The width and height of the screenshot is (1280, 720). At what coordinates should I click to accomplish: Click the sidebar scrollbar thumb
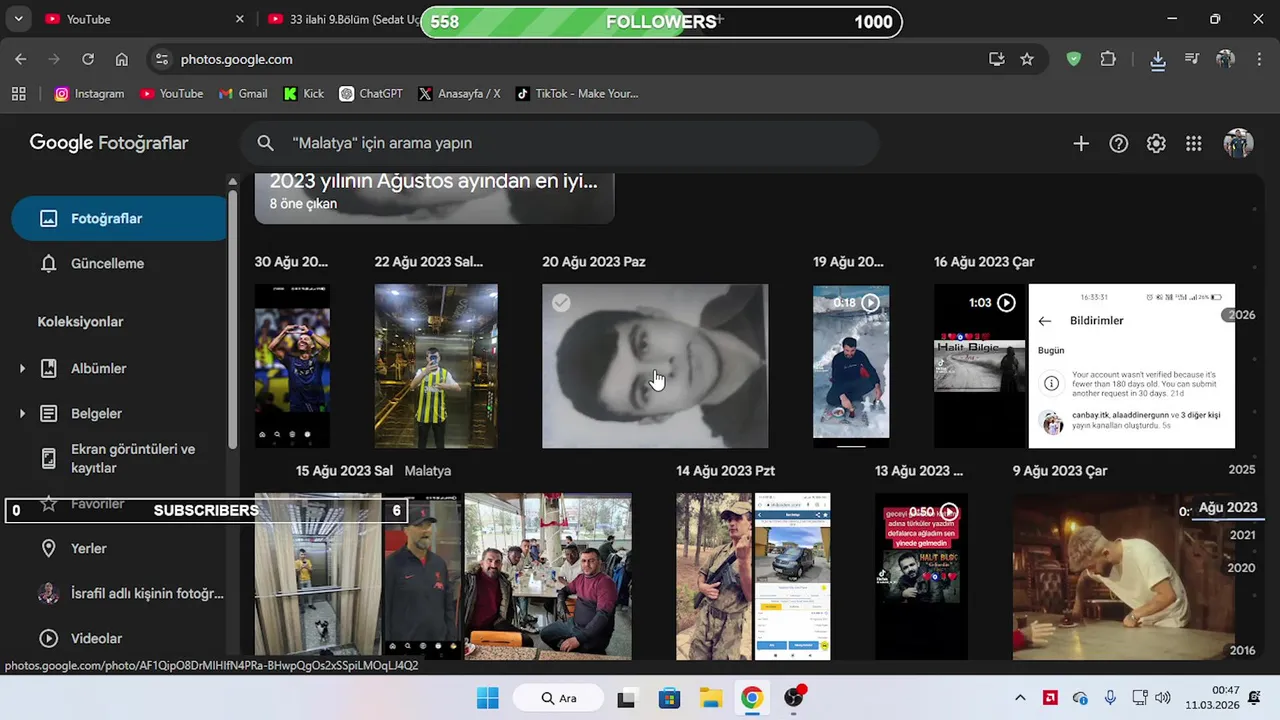click(233, 318)
